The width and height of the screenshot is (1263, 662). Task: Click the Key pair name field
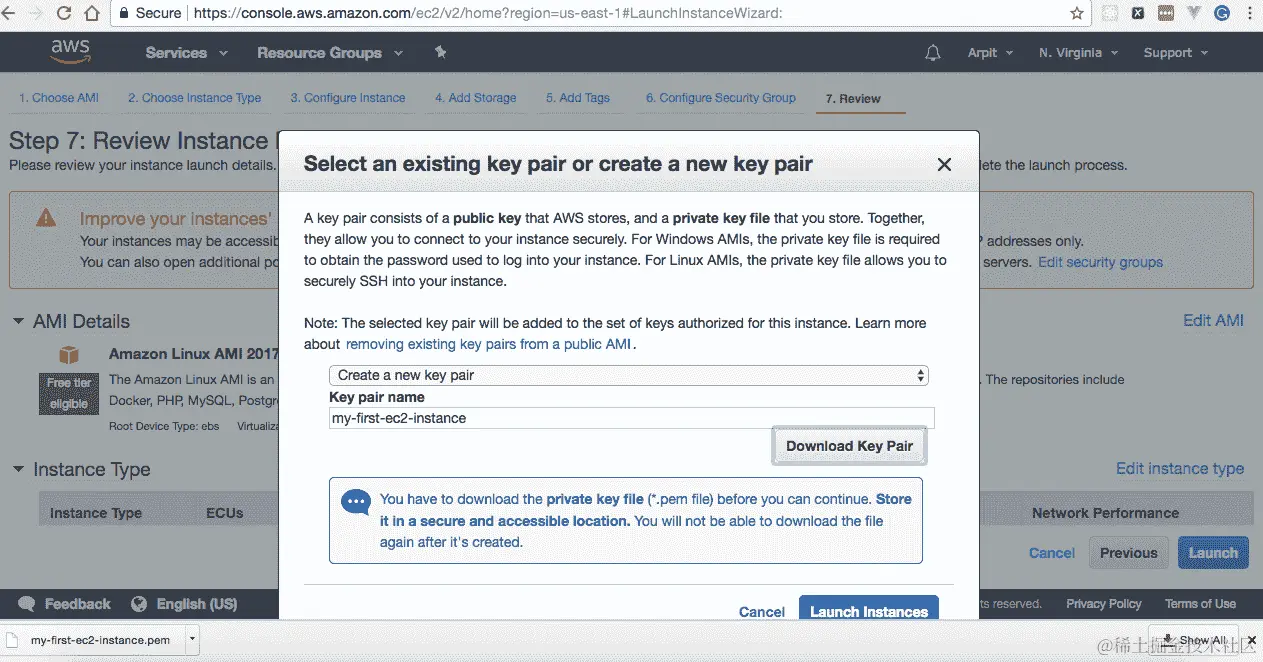631,418
